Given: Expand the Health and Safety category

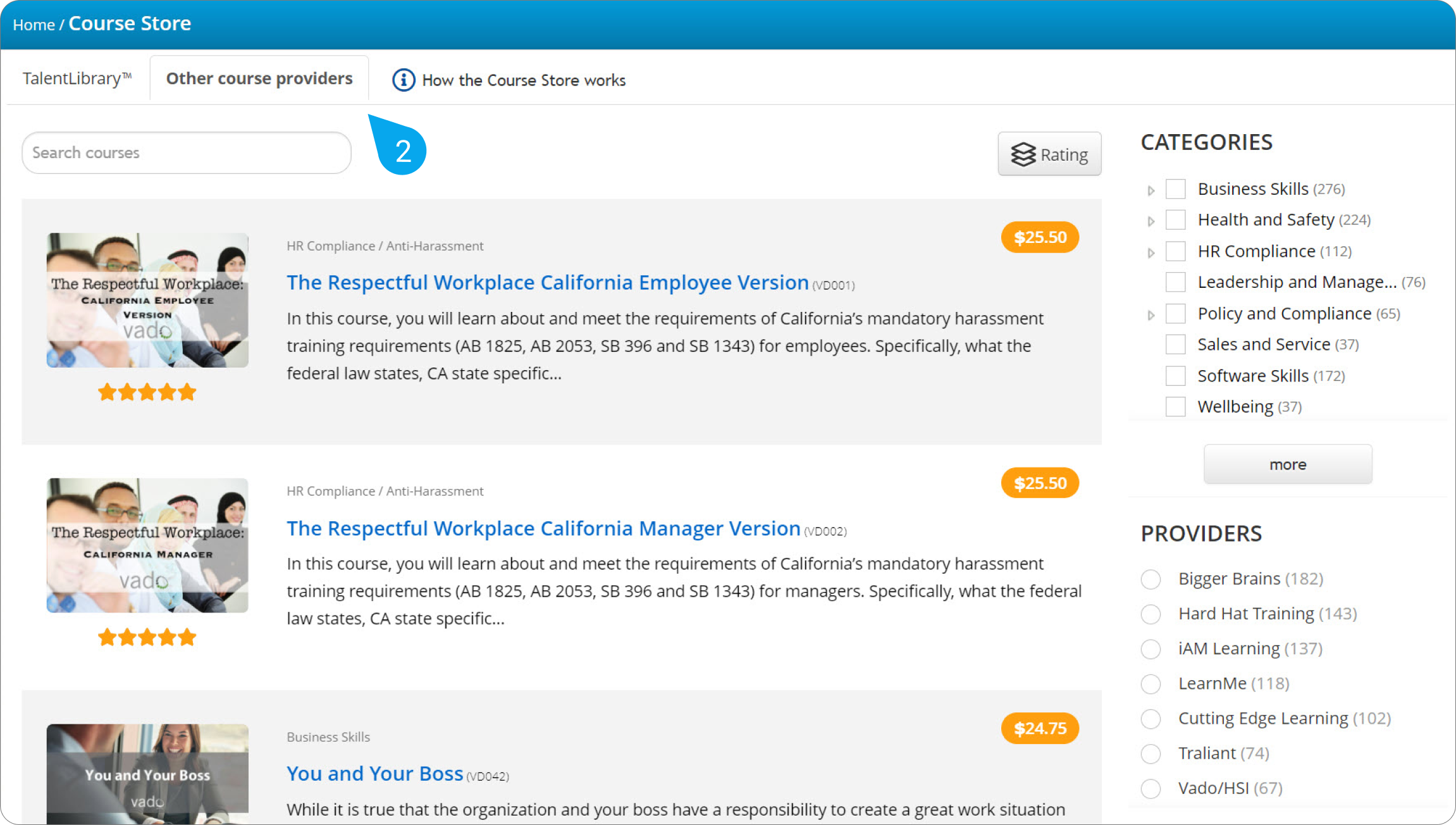Looking at the screenshot, I should [x=1151, y=221].
